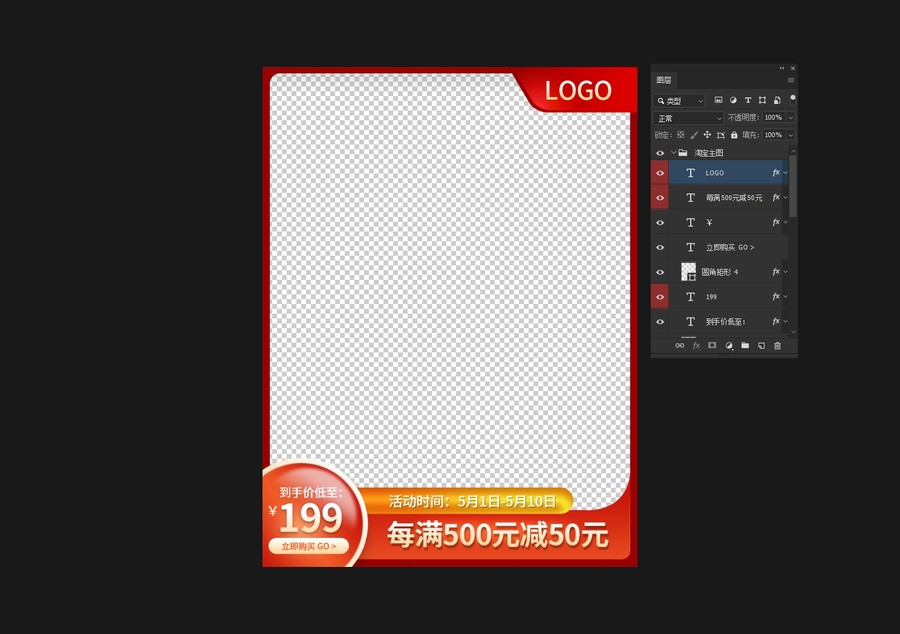The width and height of the screenshot is (900, 634).
Task: Filter layers by type layers icon
Action: 748,100
